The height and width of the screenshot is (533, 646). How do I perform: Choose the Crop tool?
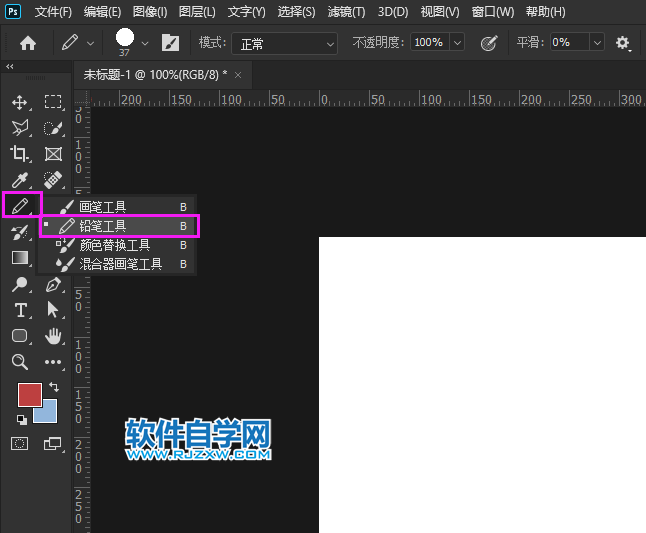click(19, 154)
